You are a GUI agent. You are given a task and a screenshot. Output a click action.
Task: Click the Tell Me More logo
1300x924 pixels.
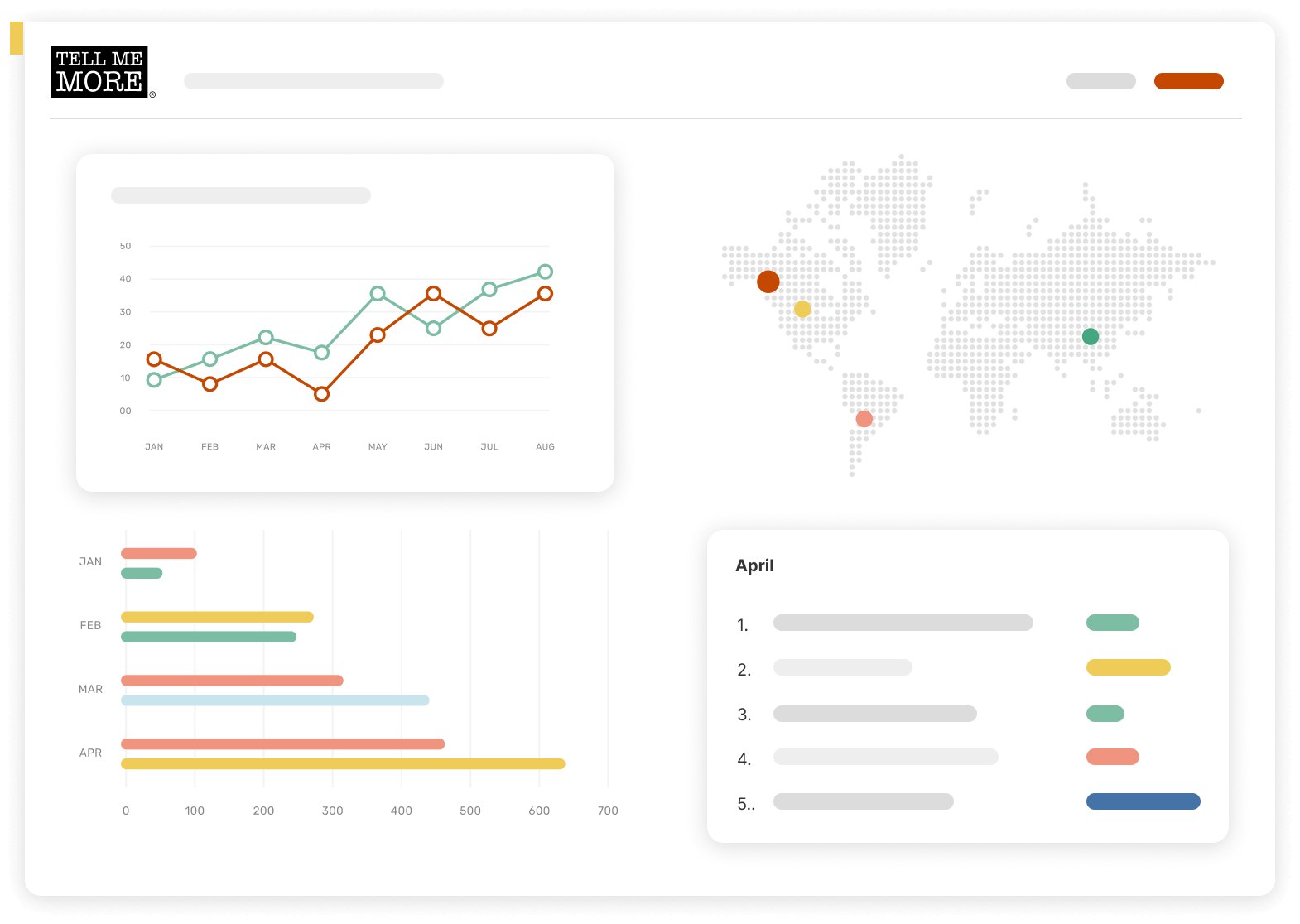[99, 72]
